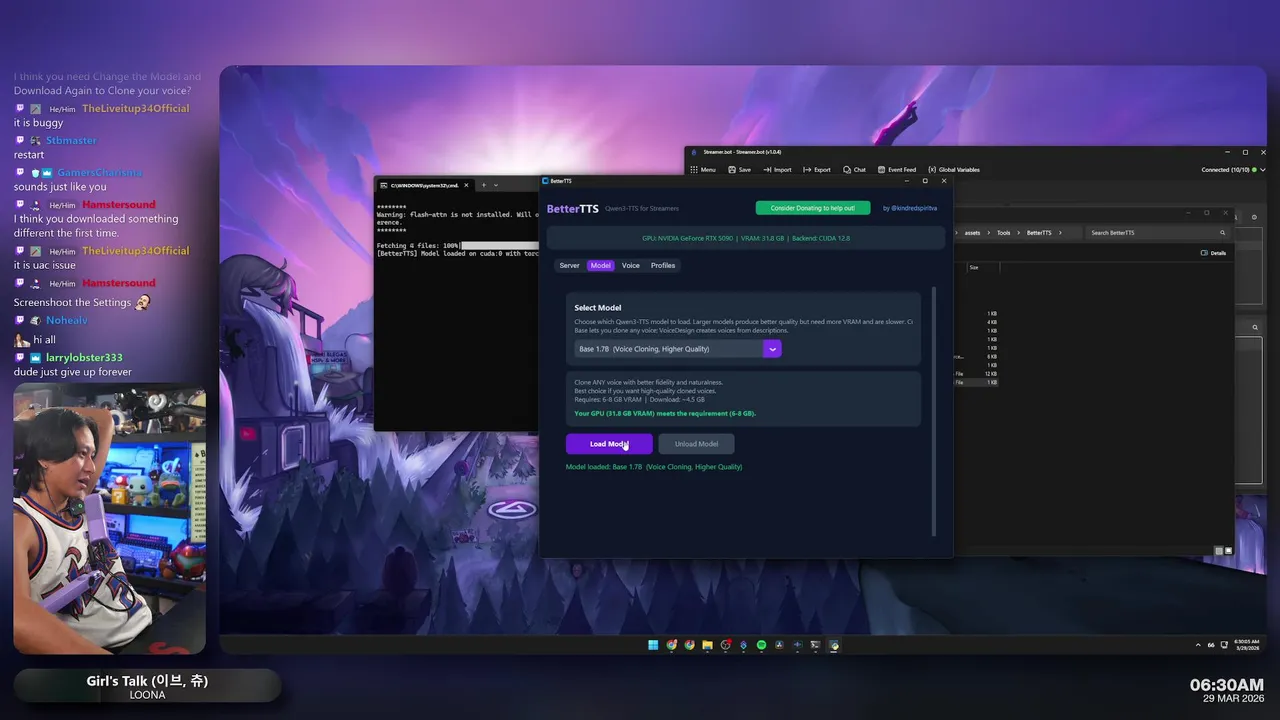The height and width of the screenshot is (720, 1280).
Task: Expand the Base 1.7B model dropdown arrow
Action: [x=772, y=349]
